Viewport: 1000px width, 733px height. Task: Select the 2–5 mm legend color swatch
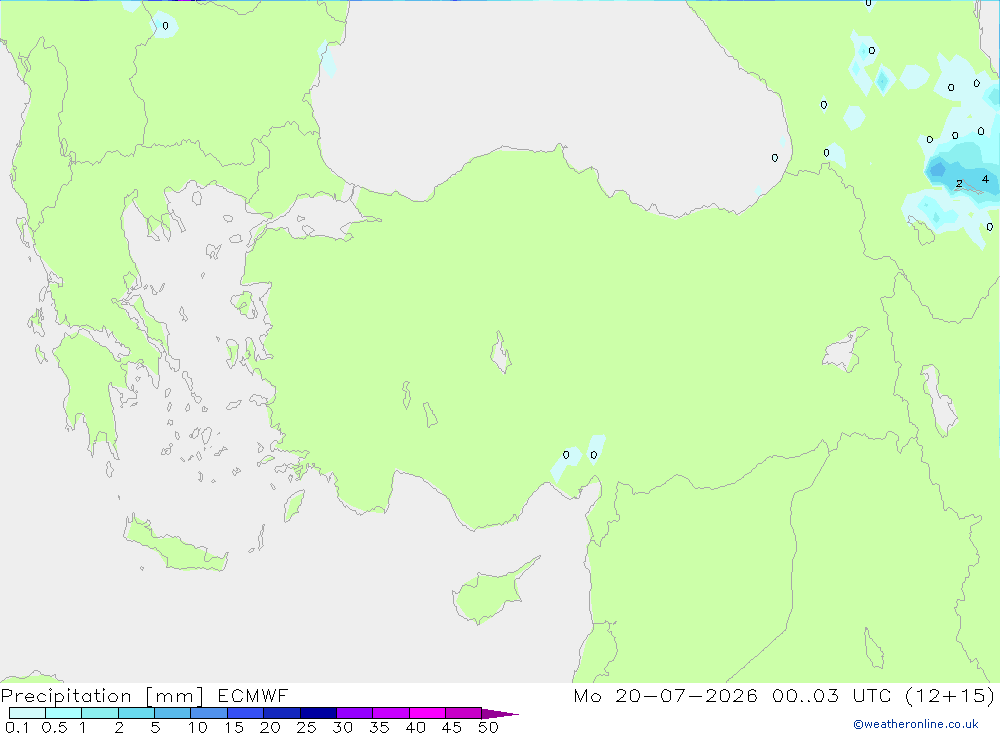pyautogui.click(x=136, y=713)
